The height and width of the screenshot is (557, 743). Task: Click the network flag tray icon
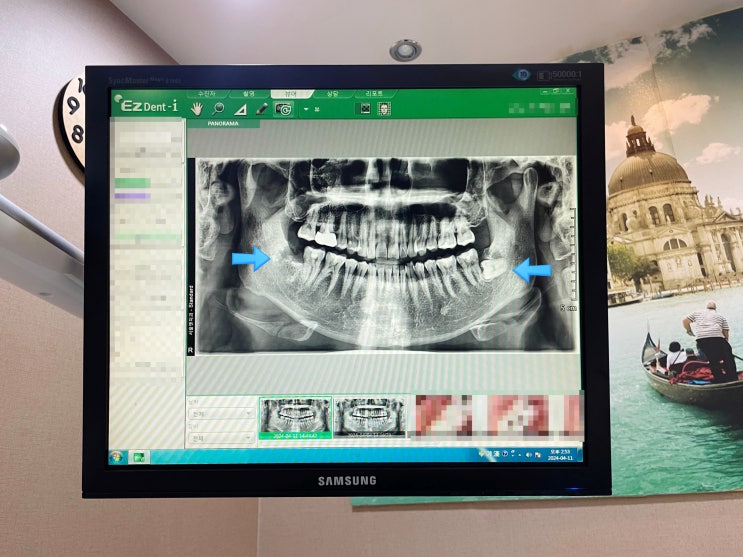(538, 455)
